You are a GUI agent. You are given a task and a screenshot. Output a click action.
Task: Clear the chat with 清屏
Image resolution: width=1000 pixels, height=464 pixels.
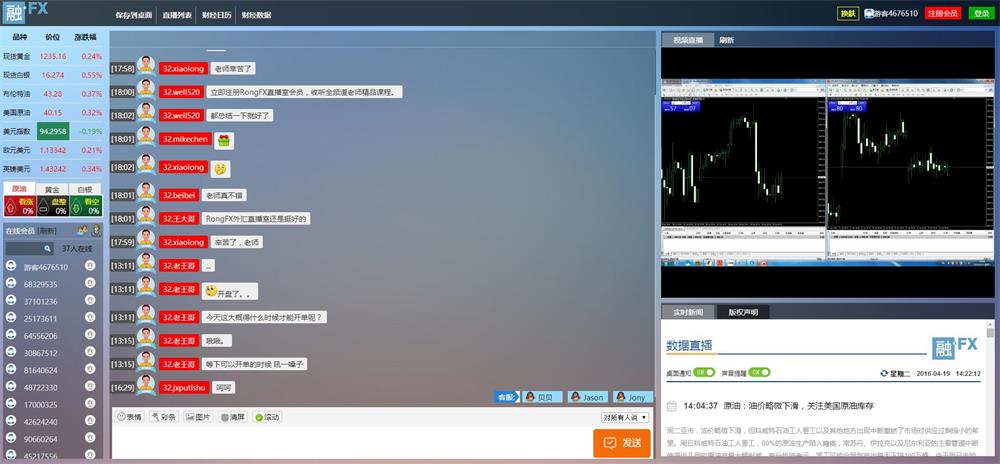232,417
